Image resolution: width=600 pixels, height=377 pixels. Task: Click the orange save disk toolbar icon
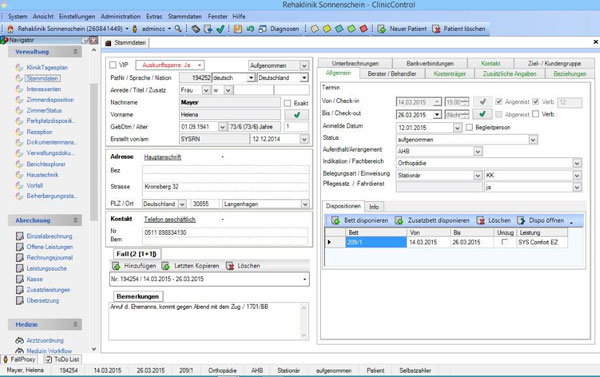(x=238, y=29)
